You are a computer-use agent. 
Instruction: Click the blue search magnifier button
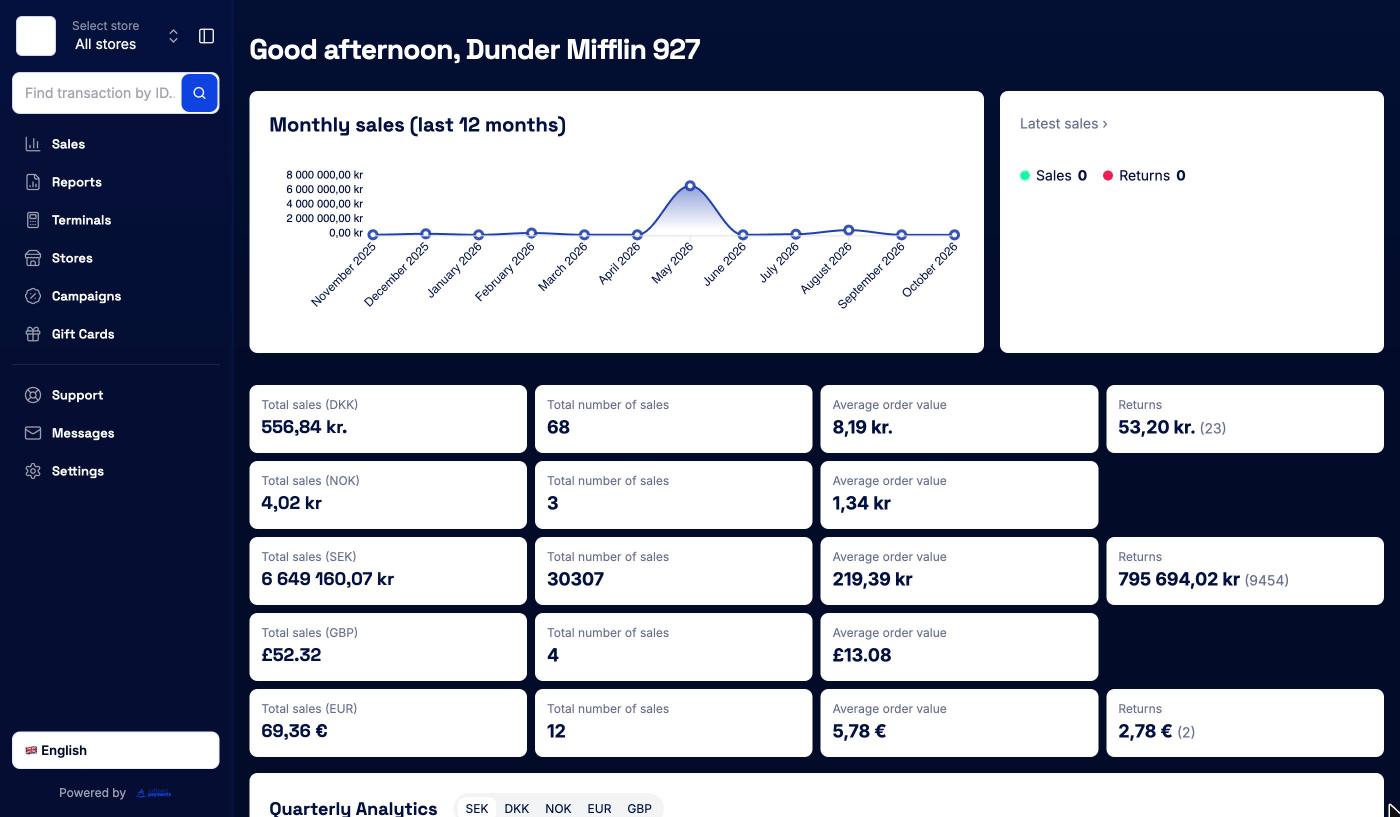pos(200,93)
